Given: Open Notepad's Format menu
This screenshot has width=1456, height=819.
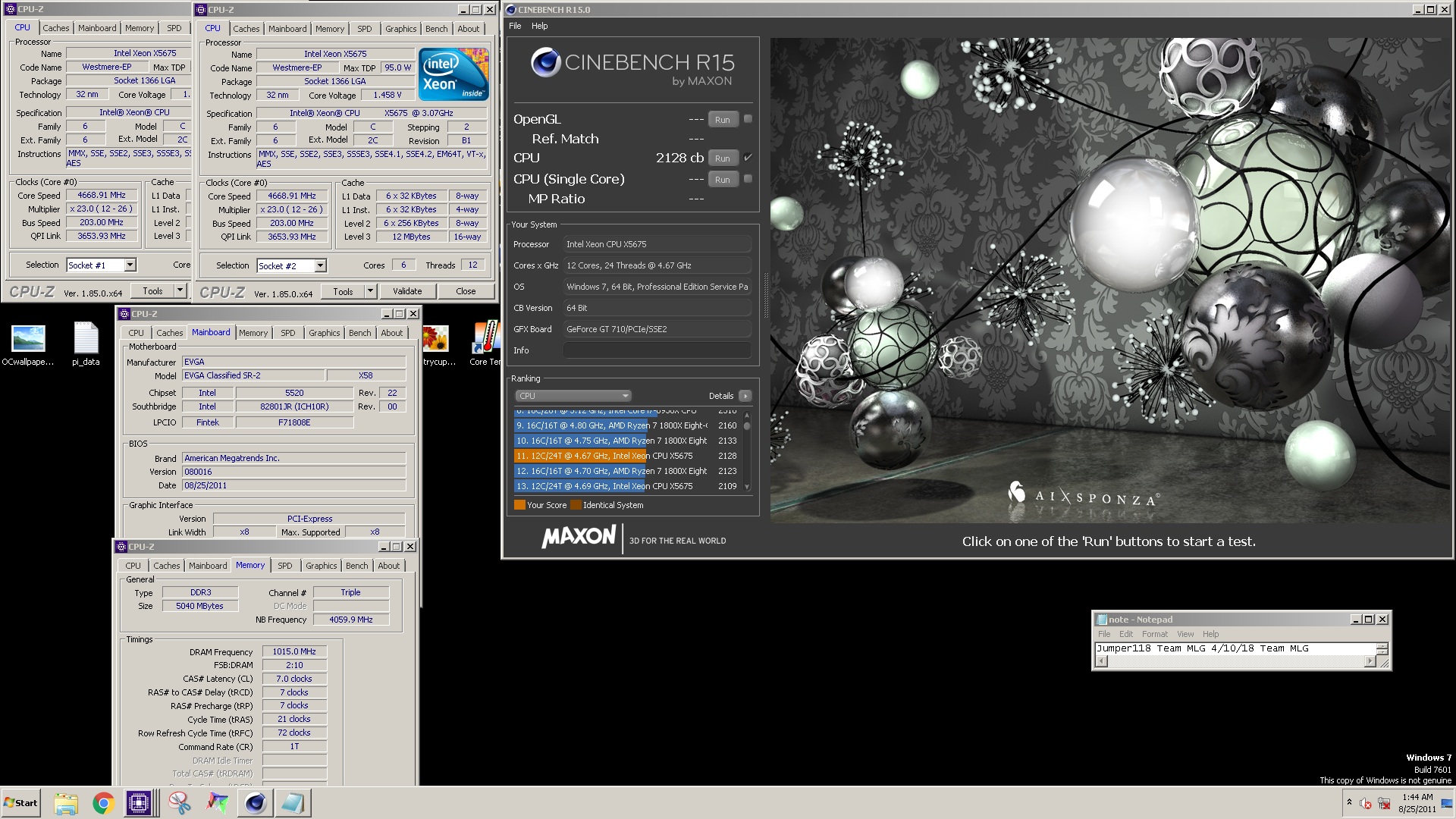Looking at the screenshot, I should [1155, 634].
